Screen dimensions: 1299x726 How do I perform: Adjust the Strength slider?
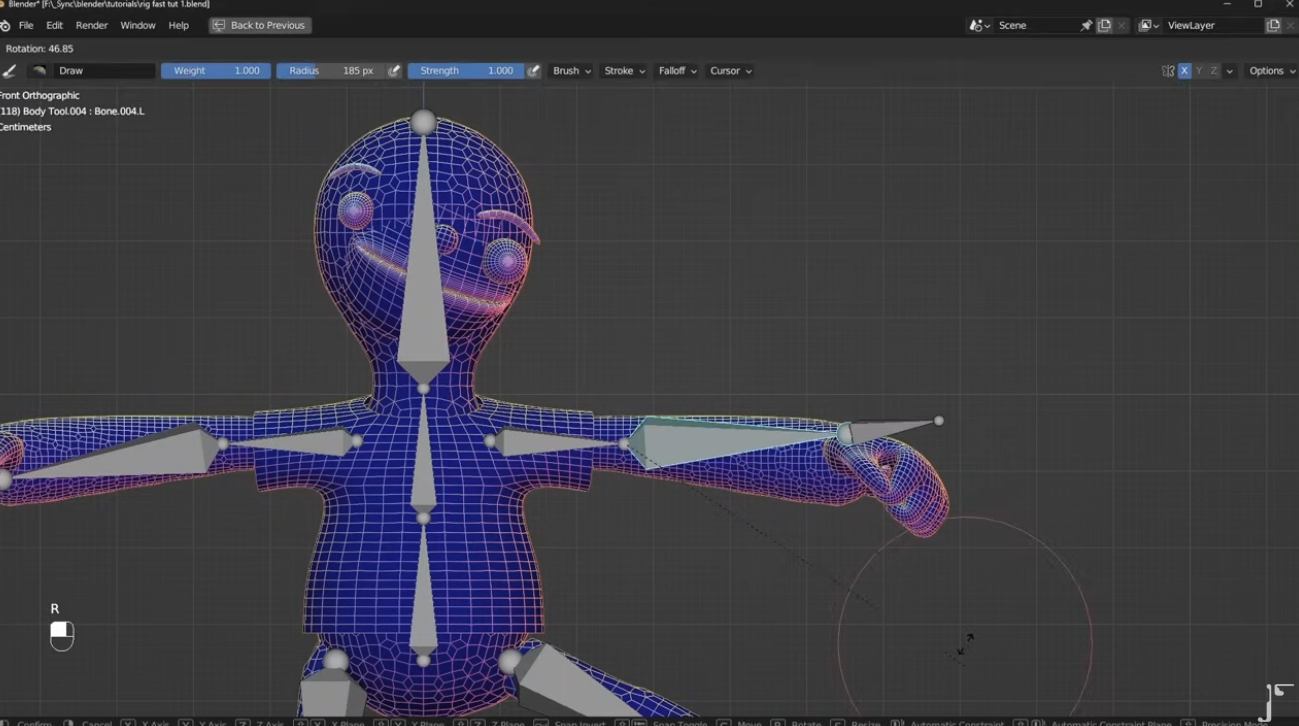click(x=466, y=71)
